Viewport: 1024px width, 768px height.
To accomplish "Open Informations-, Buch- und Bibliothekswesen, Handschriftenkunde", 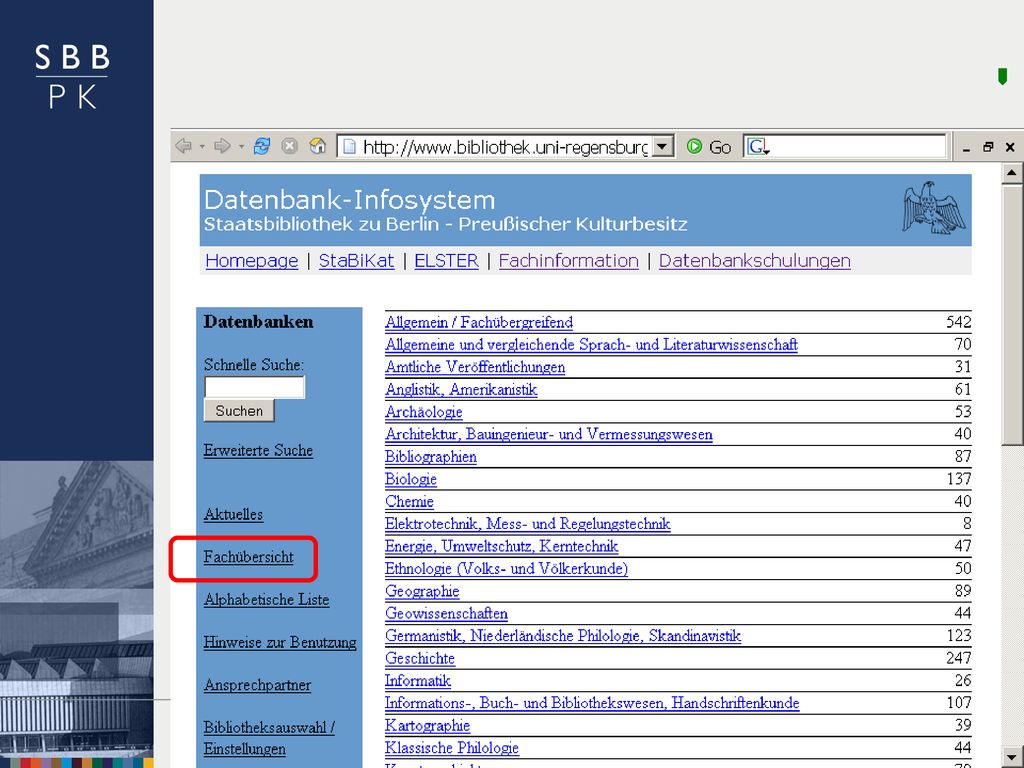I will click(x=592, y=703).
